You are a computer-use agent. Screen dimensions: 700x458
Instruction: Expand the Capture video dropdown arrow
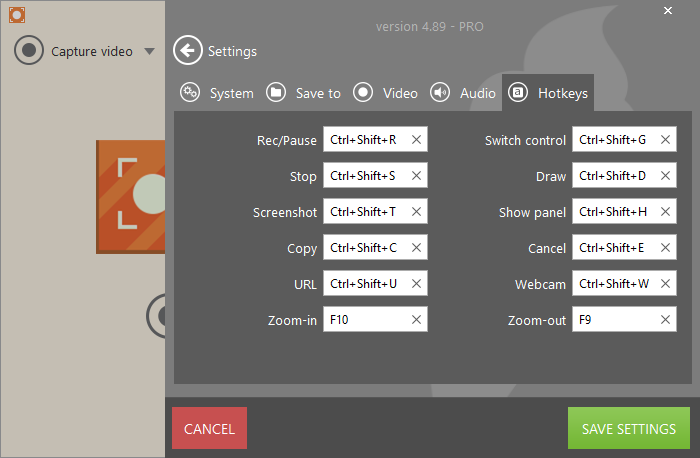pos(149,51)
